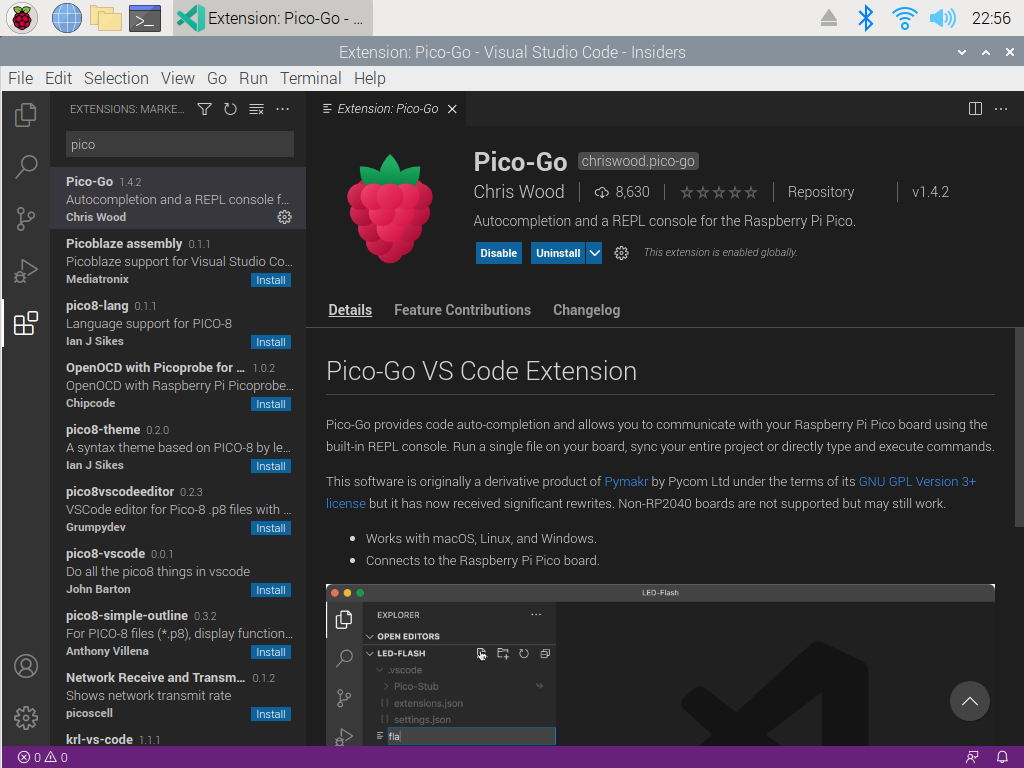Install pico8-theme extension

click(x=270, y=466)
